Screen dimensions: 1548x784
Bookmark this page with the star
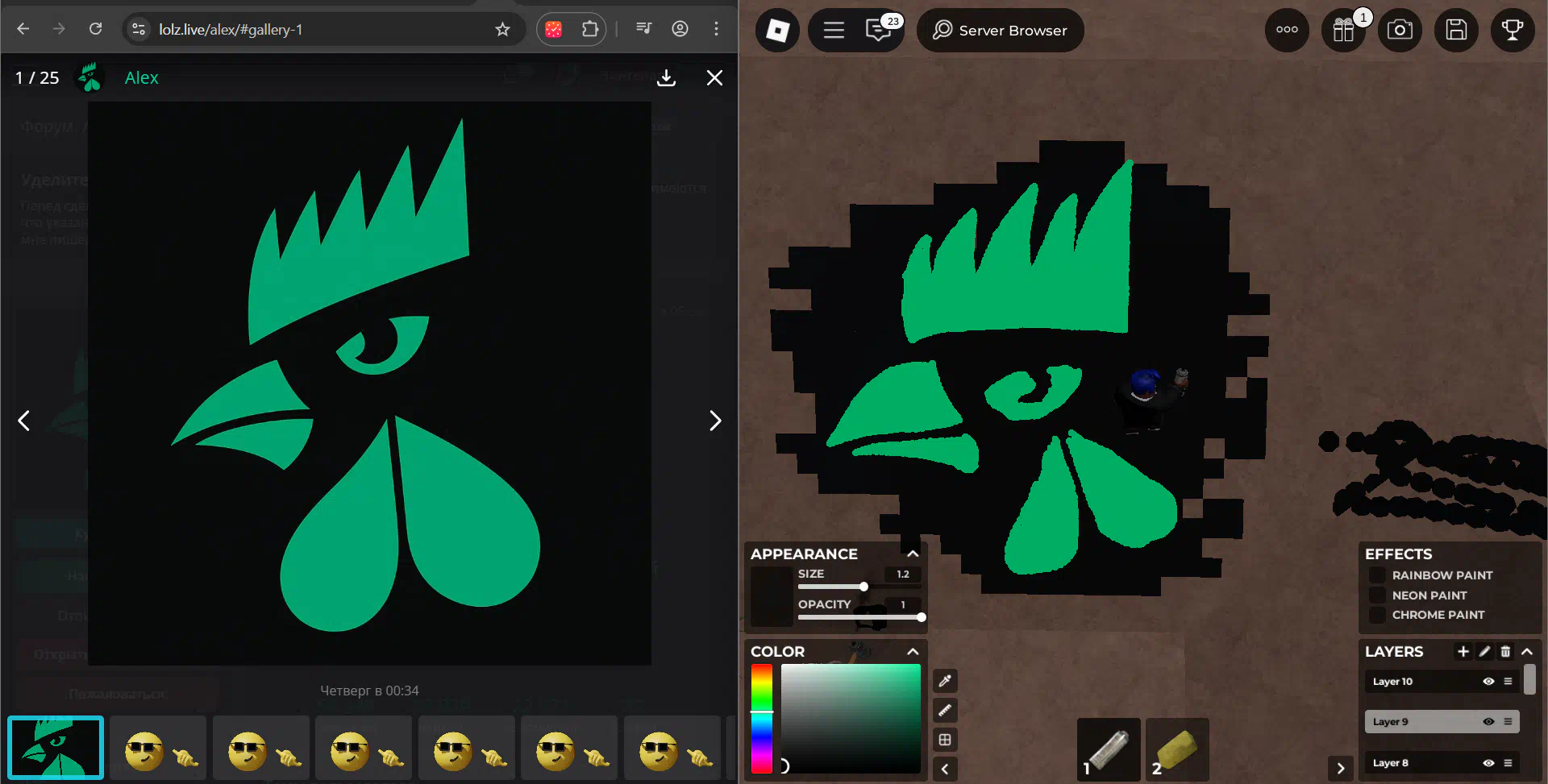coord(503,29)
